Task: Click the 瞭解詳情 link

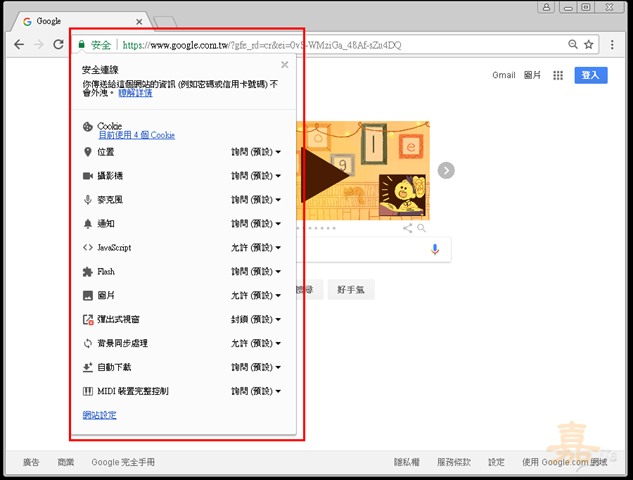Action: (x=135, y=93)
